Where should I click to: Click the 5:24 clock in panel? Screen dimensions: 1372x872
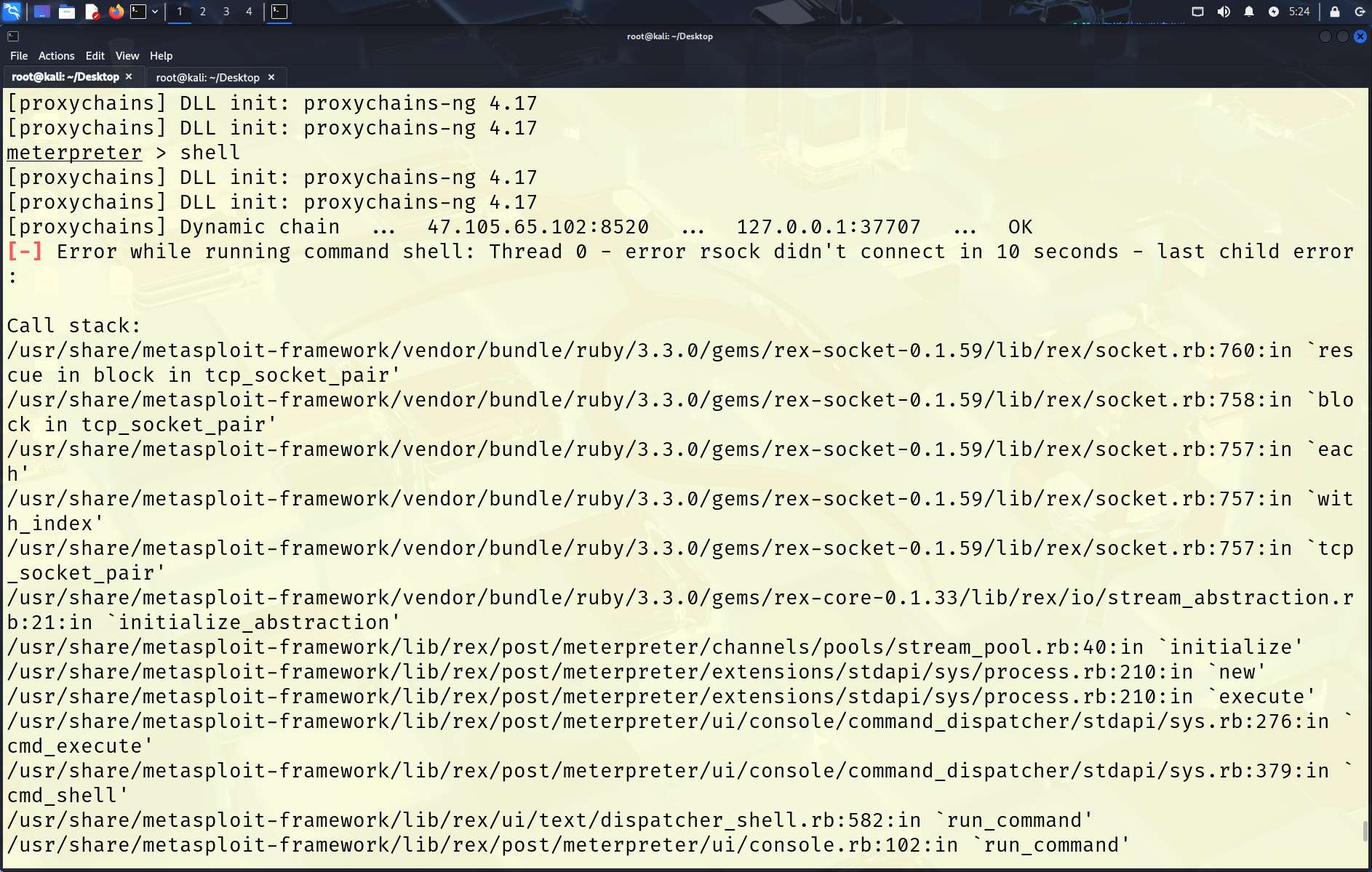(1299, 12)
